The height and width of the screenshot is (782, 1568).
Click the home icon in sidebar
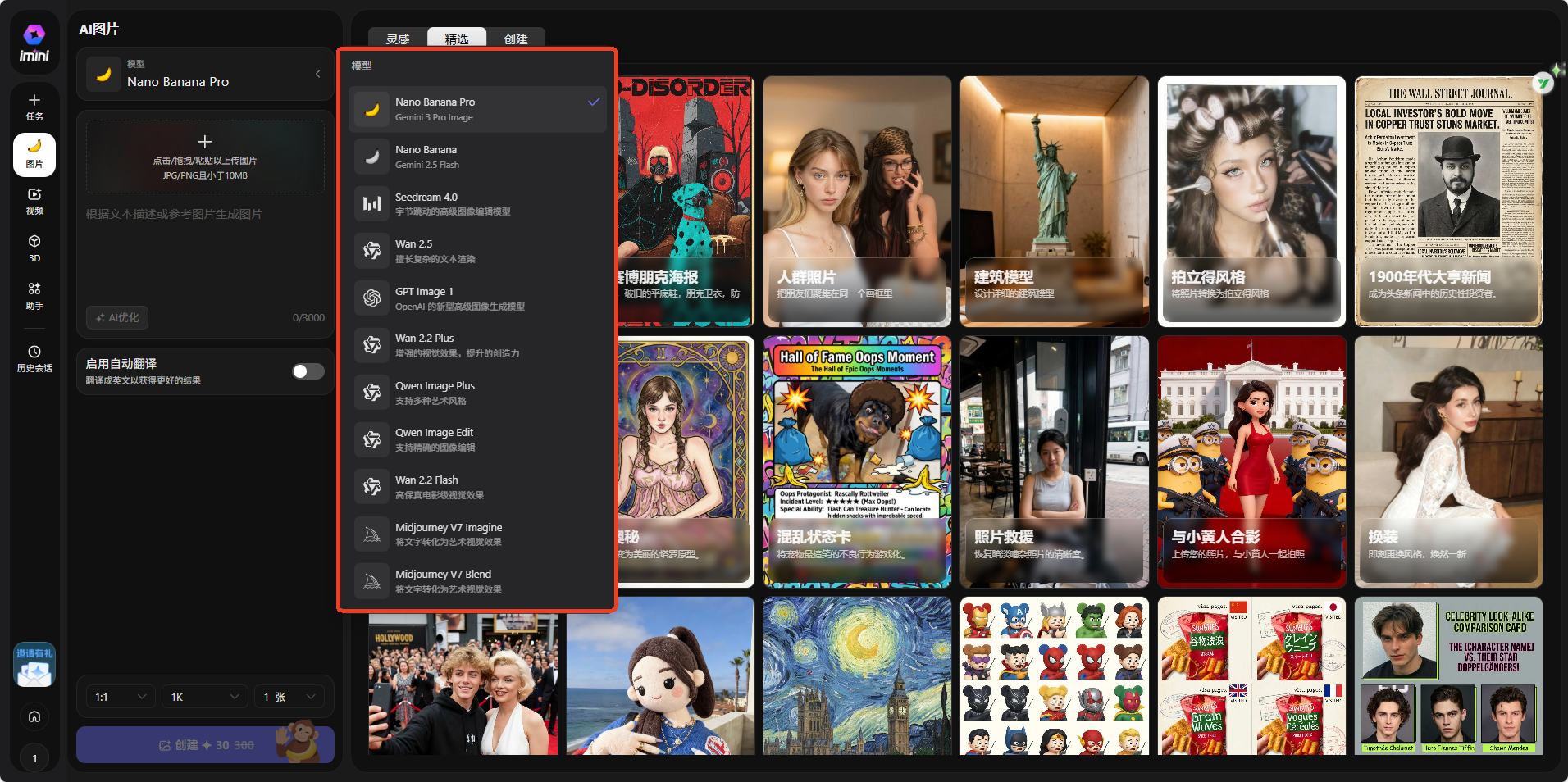point(34,716)
